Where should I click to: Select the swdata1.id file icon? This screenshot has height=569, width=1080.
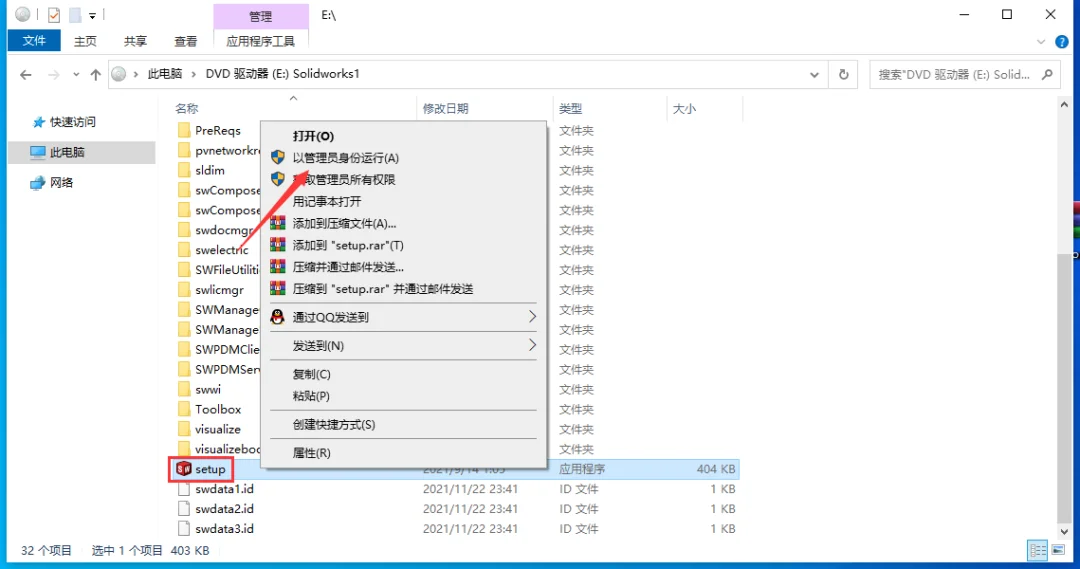184,489
